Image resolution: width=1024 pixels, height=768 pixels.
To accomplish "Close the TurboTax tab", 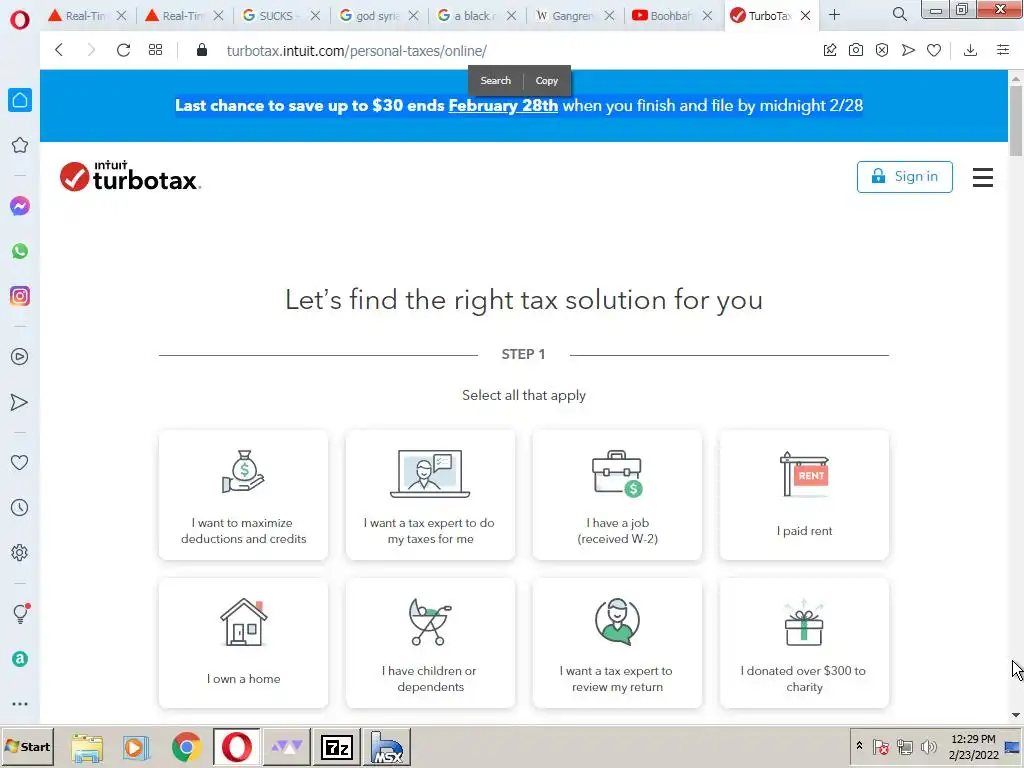I will pos(805,16).
